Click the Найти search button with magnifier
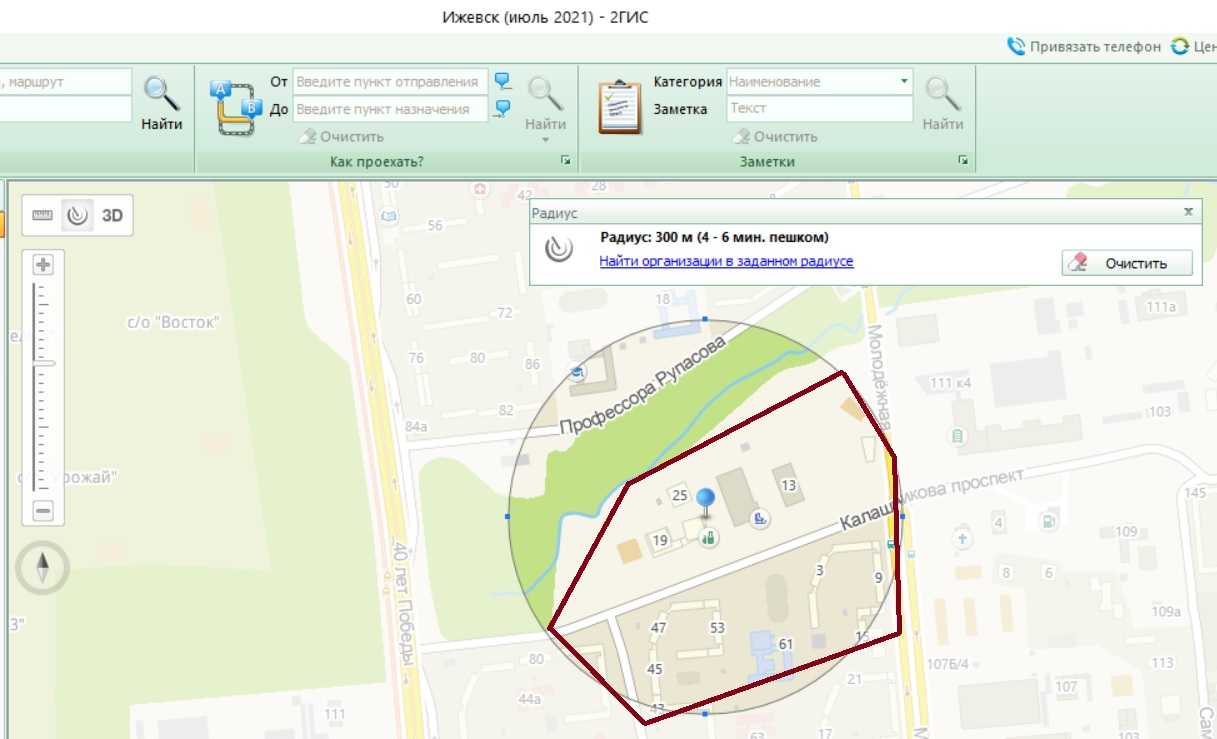This screenshot has width=1217, height=739. [161, 103]
